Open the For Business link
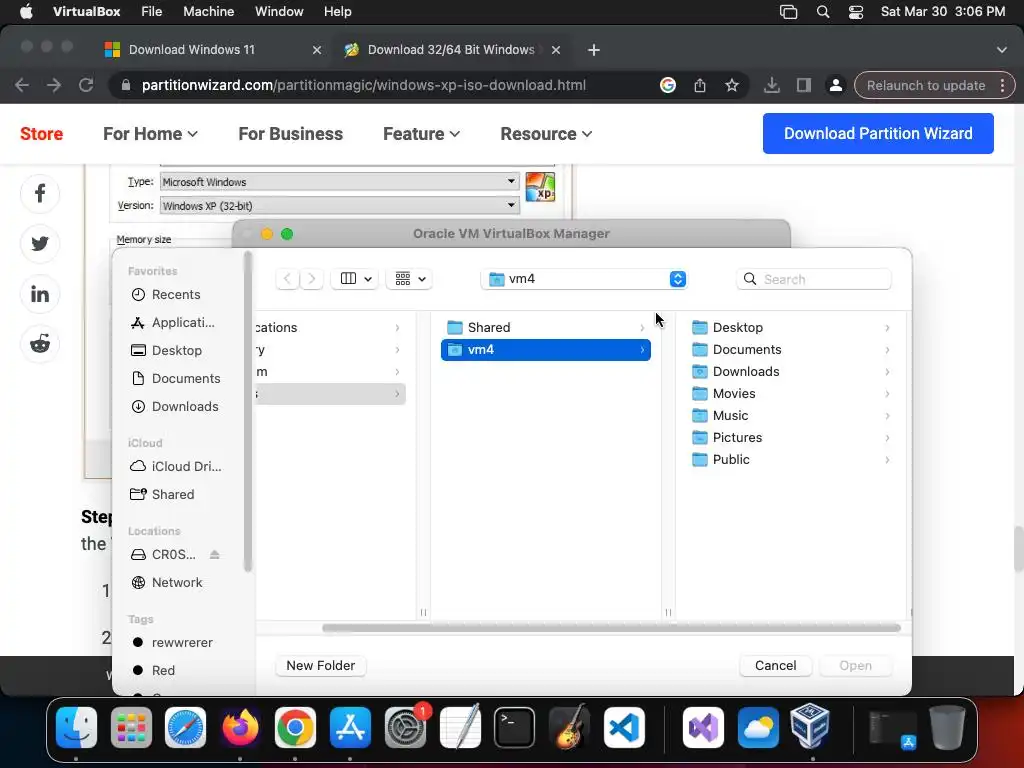1024x768 pixels. coord(291,134)
